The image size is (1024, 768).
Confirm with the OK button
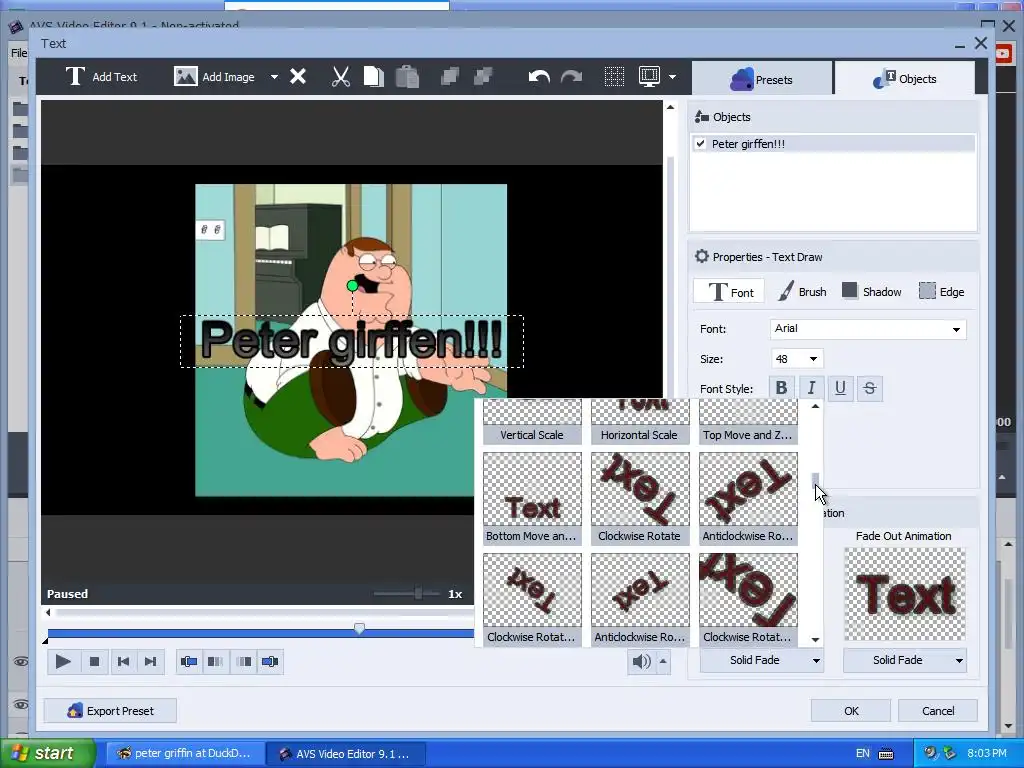click(851, 711)
